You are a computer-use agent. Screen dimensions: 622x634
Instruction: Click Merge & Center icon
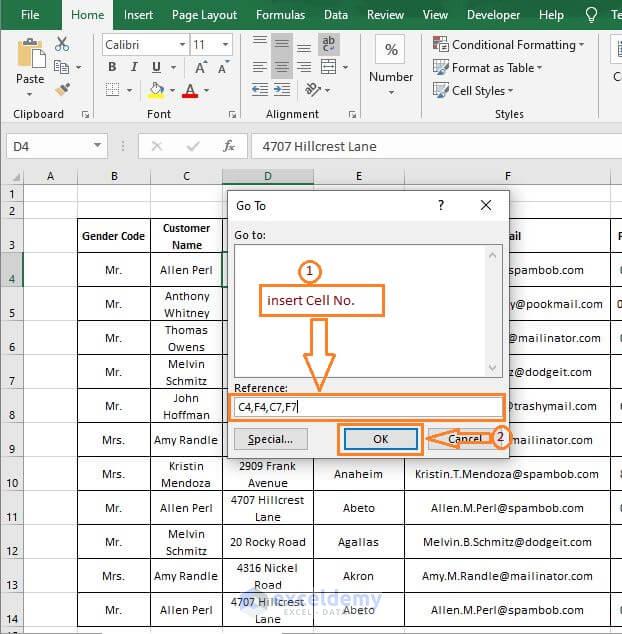328,67
